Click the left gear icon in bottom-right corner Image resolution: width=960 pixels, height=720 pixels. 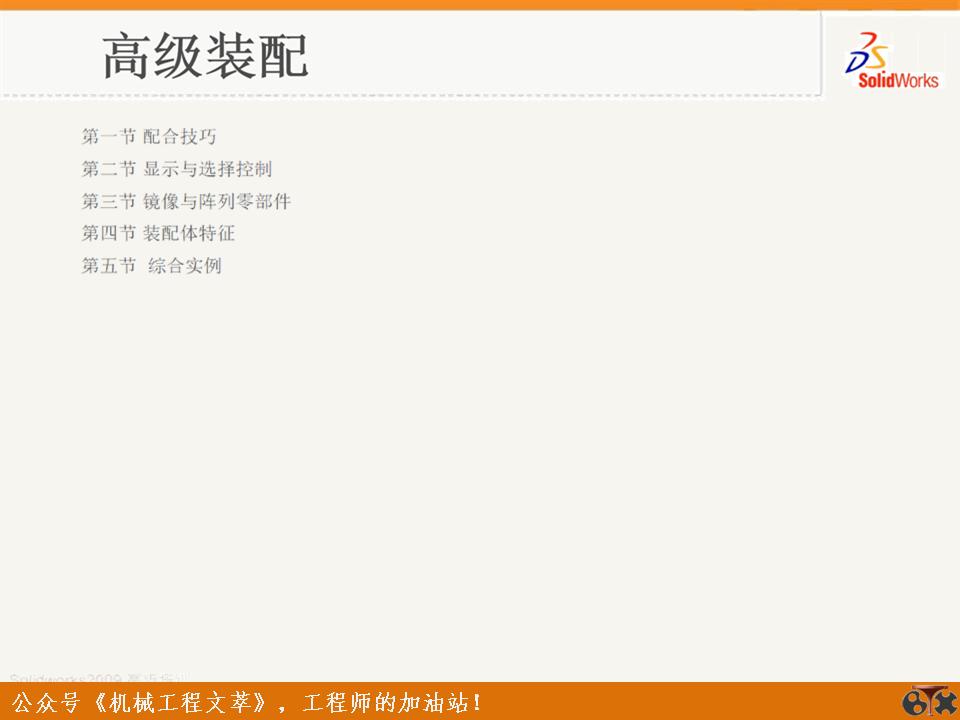point(913,702)
